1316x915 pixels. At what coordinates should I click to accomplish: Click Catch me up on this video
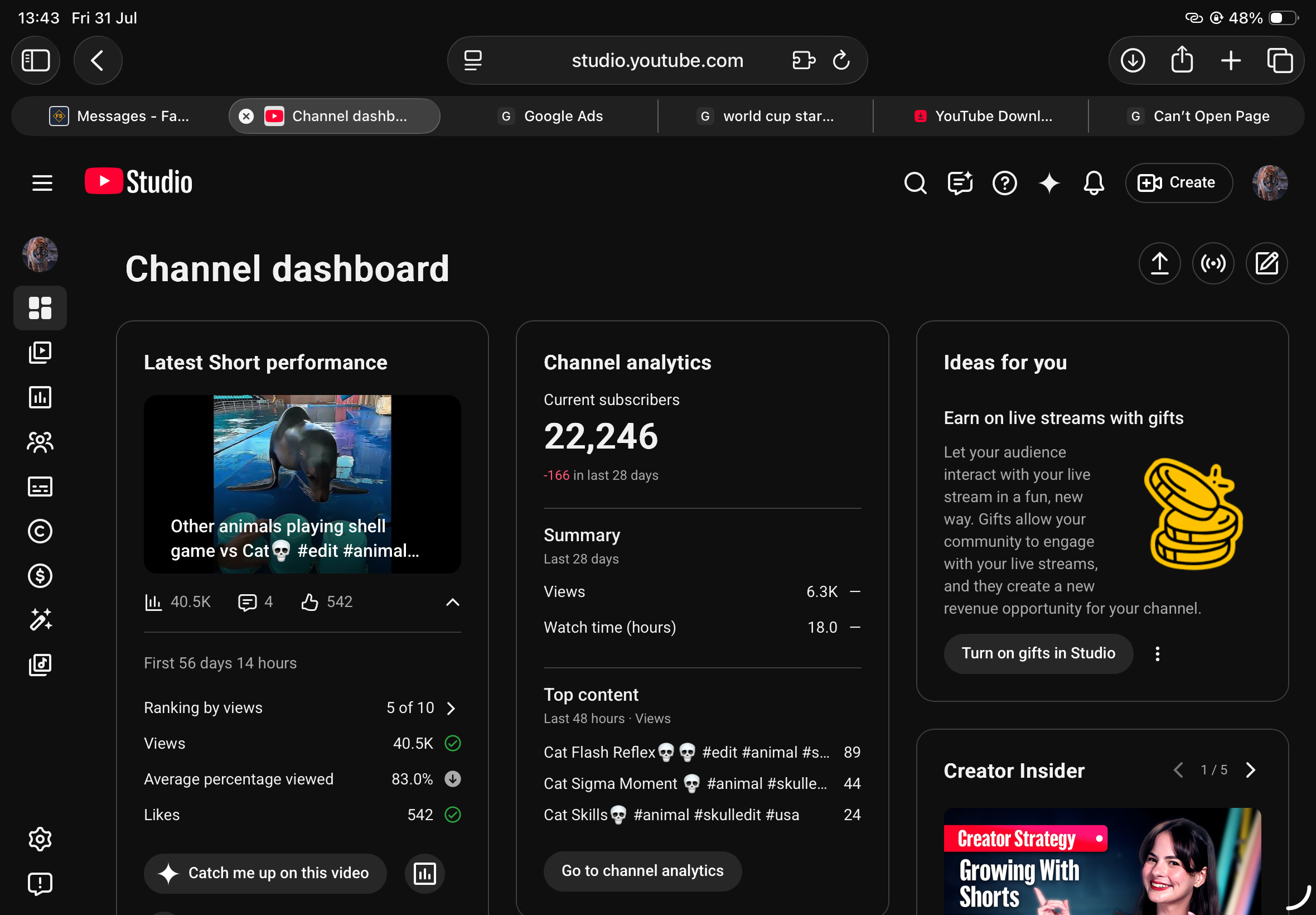[x=265, y=873]
